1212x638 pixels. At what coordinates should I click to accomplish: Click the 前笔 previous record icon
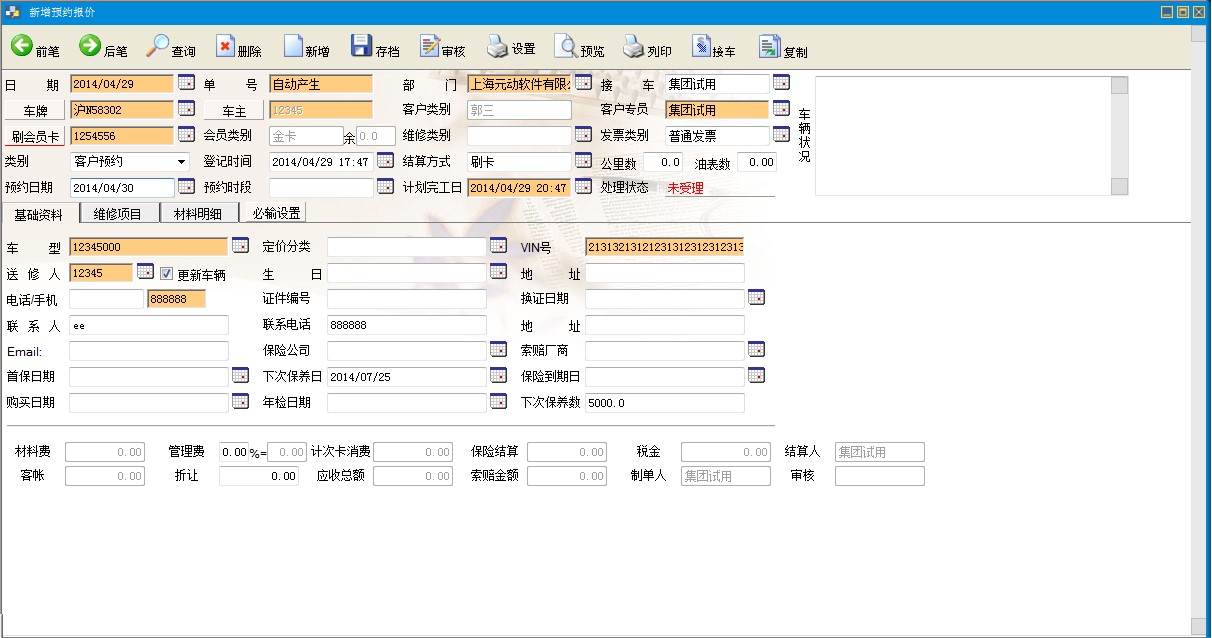pos(21,46)
